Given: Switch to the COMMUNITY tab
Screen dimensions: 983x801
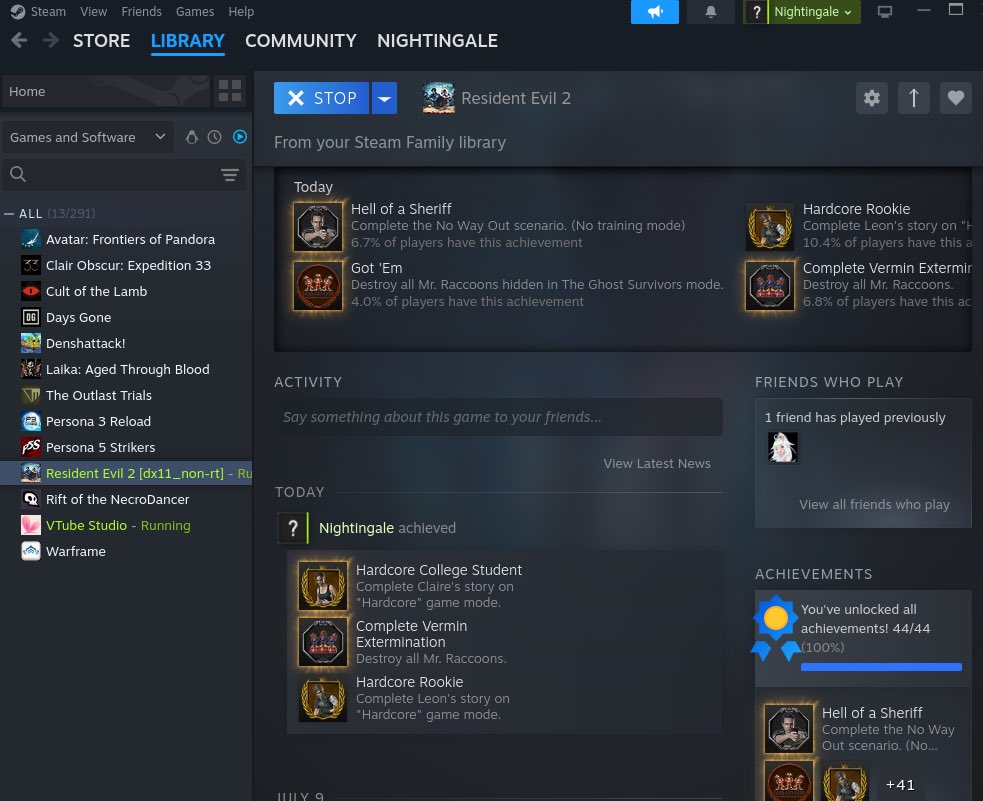Looking at the screenshot, I should pos(301,41).
